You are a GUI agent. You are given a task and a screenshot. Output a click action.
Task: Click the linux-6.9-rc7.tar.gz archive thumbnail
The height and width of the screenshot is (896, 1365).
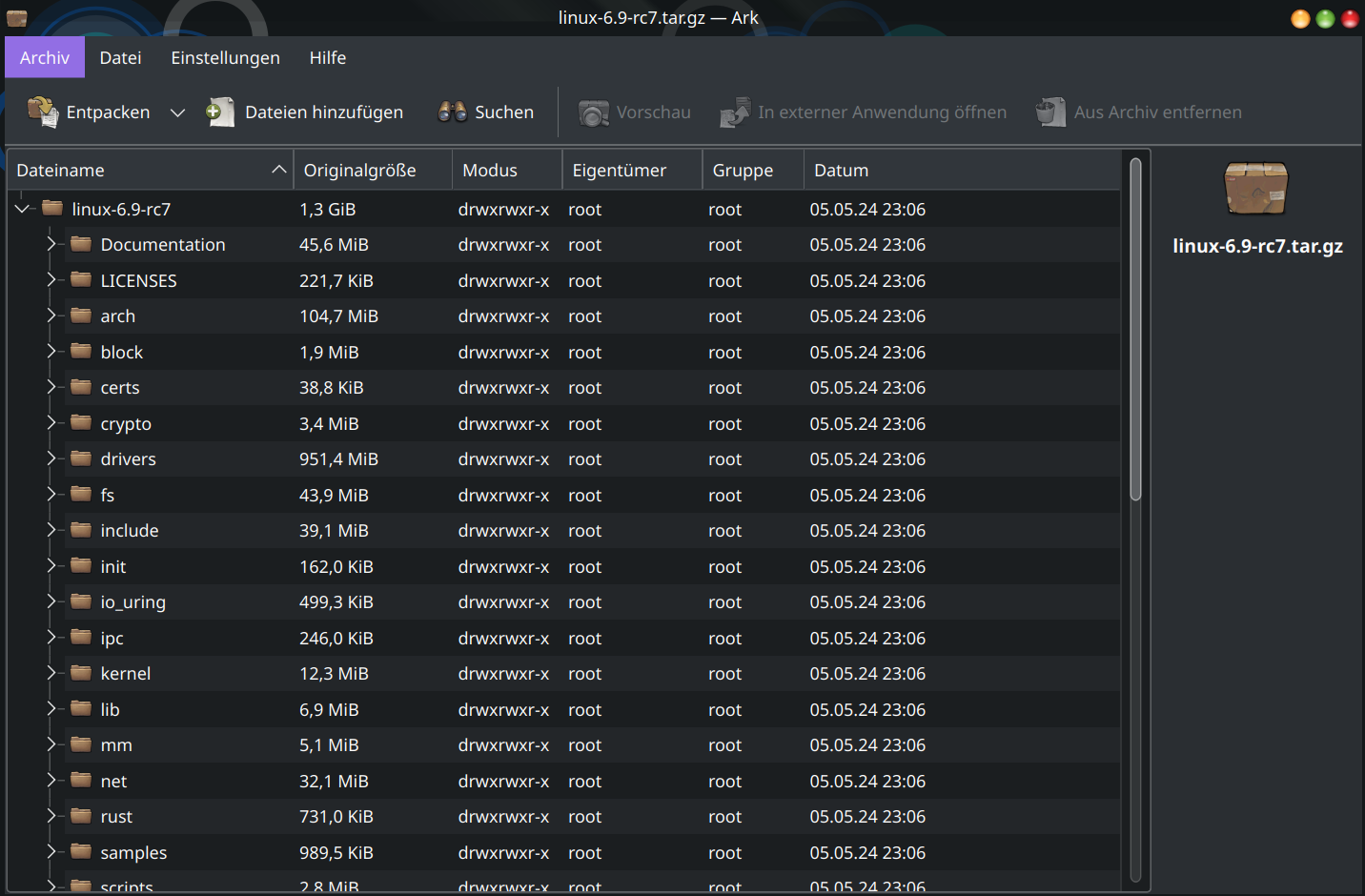point(1255,188)
